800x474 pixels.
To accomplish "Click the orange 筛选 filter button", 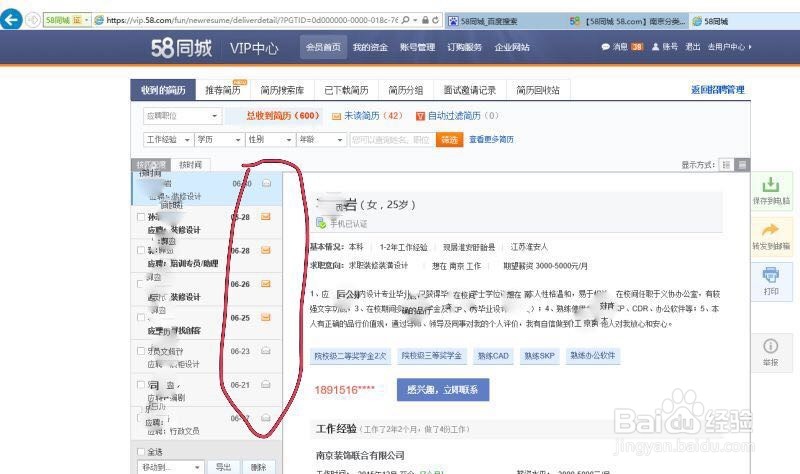I will (x=449, y=139).
